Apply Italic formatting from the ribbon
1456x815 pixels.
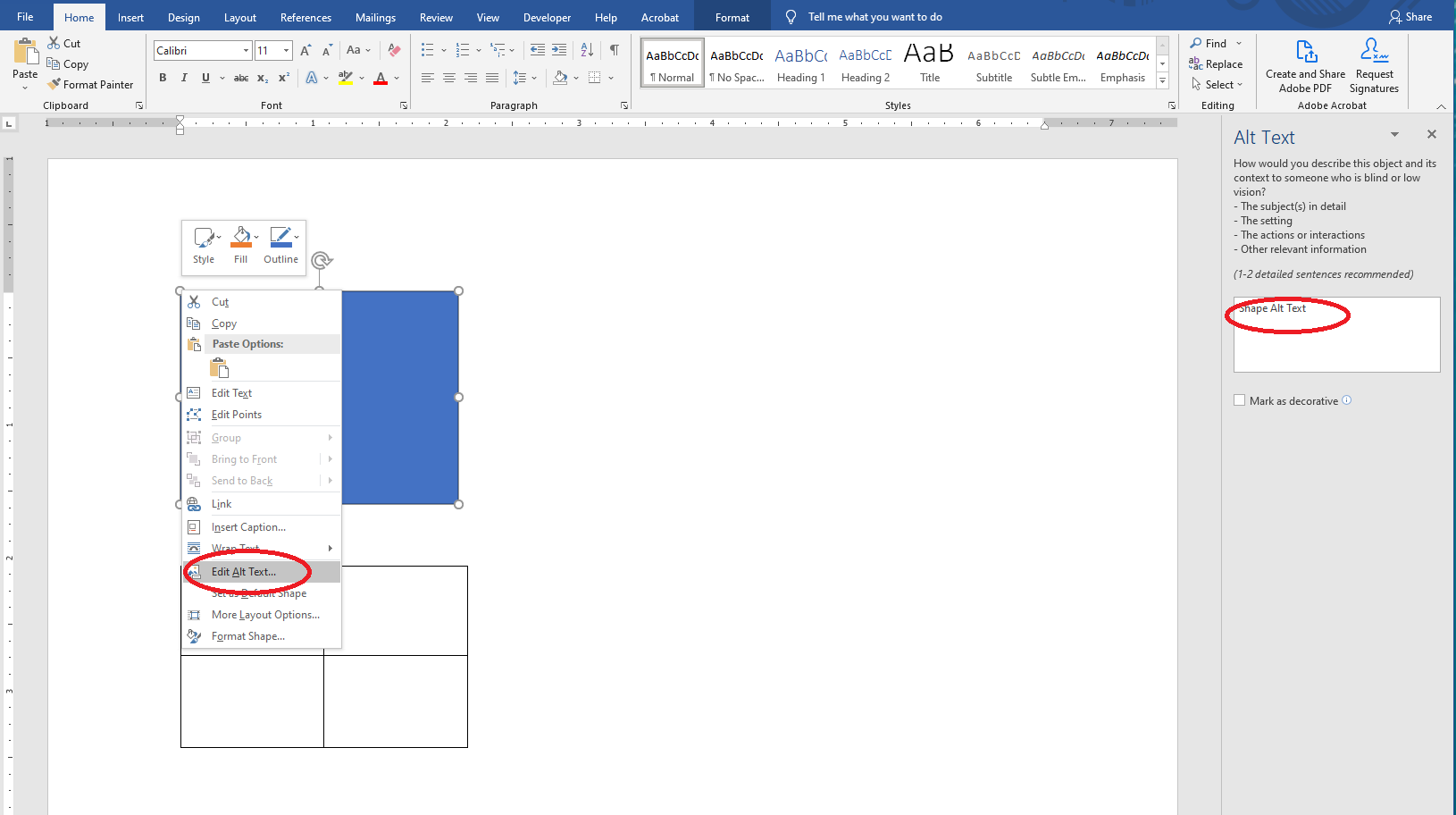click(184, 78)
